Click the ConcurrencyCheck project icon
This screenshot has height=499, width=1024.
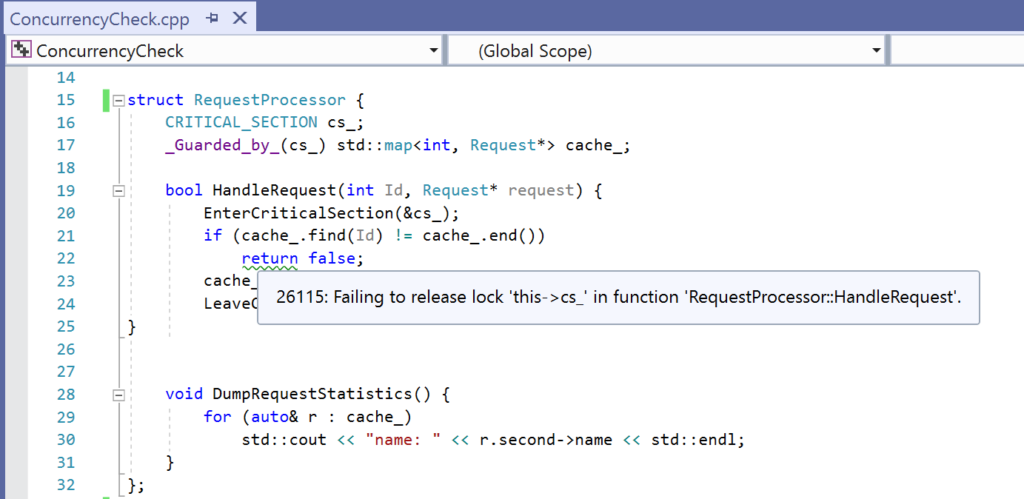[21, 50]
